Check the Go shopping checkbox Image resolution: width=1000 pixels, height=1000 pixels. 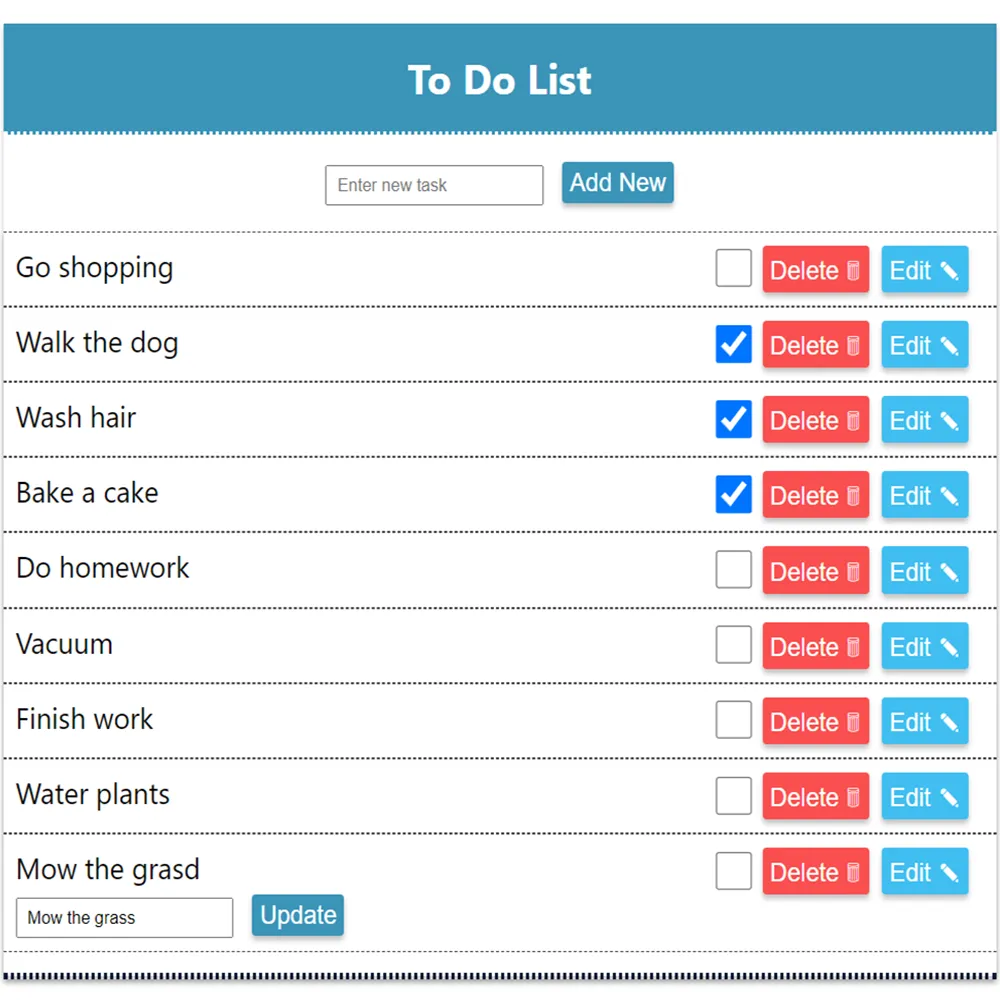click(x=734, y=269)
